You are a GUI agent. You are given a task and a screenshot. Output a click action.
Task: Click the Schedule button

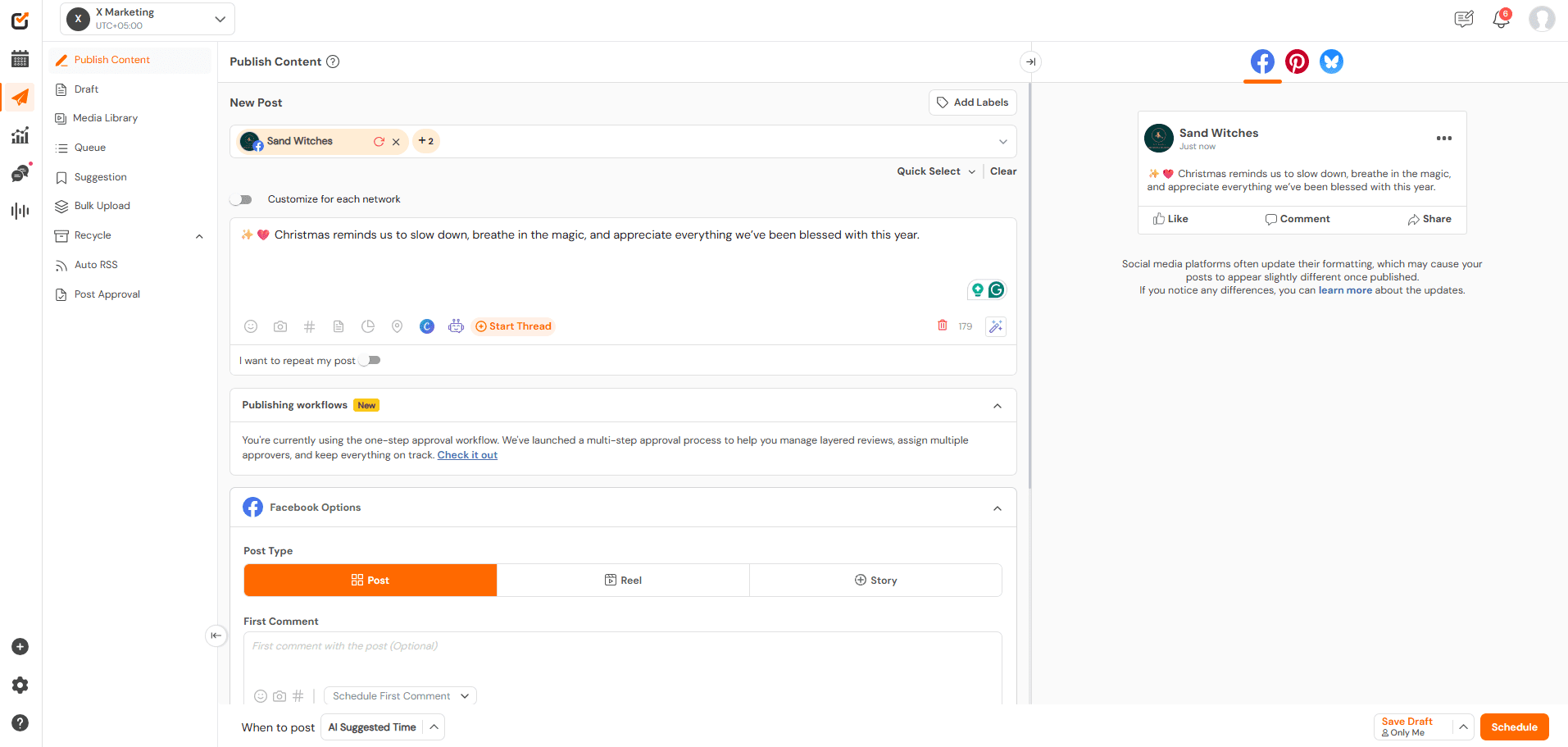1514,727
